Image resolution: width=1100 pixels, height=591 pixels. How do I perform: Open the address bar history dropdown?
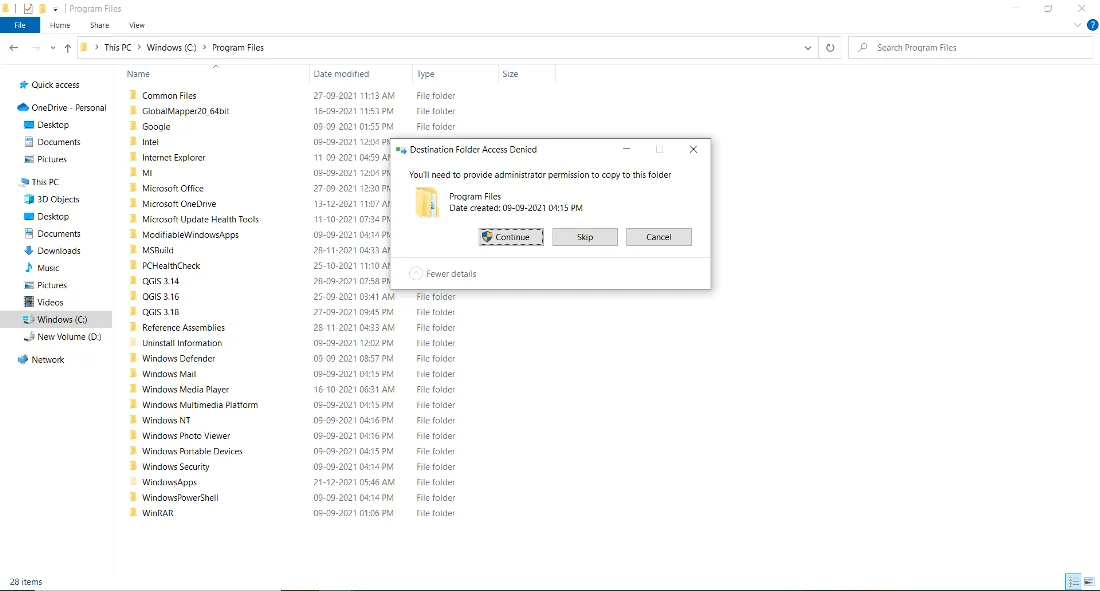tap(807, 48)
